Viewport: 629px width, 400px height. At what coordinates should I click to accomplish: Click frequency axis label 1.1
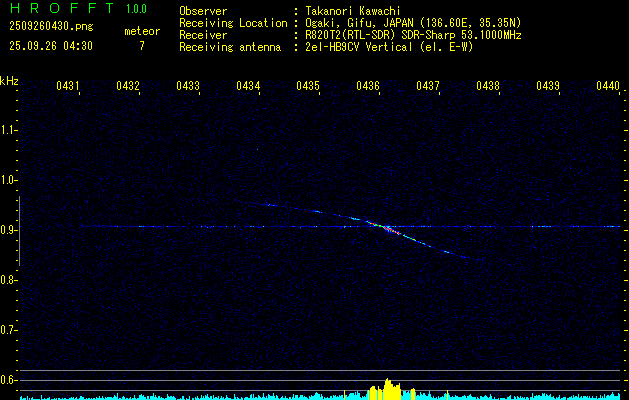(x=8, y=130)
